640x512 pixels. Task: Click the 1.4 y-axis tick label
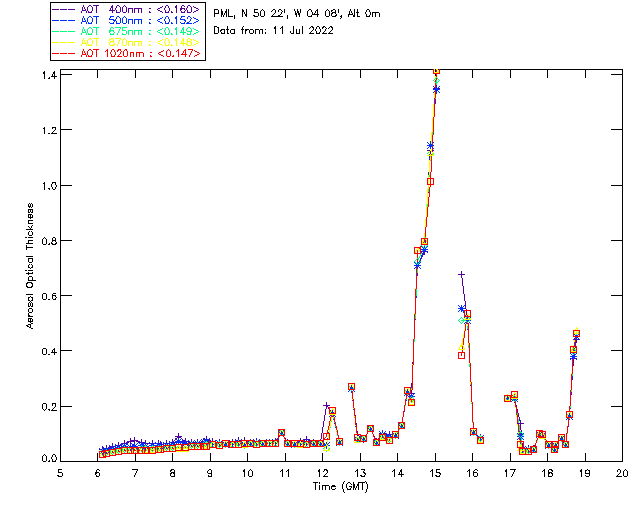pos(49,75)
